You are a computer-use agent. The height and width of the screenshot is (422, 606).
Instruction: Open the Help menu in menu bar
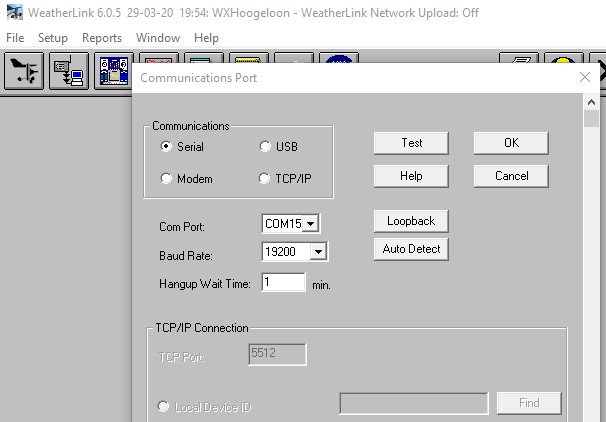point(206,38)
